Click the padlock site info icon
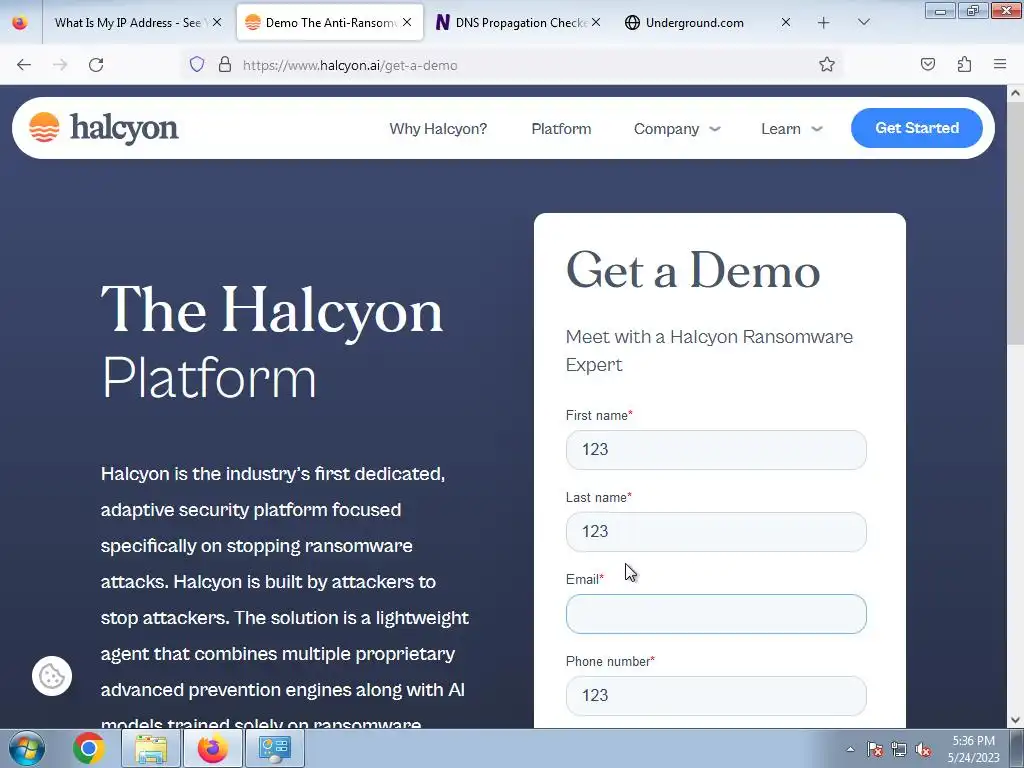Viewport: 1024px width, 768px height. click(x=225, y=64)
